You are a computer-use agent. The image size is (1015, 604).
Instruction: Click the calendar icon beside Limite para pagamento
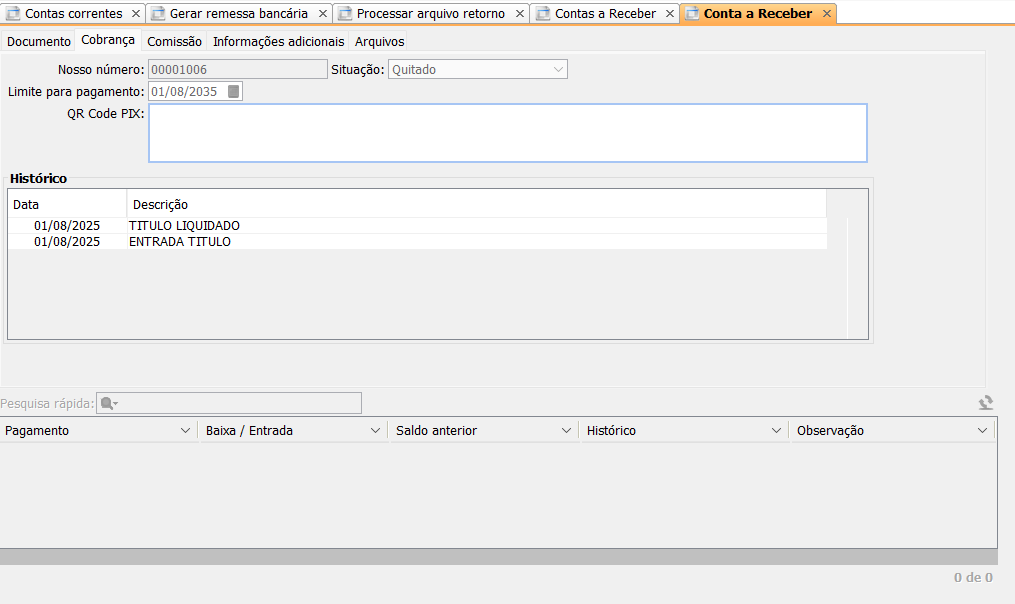coord(234,92)
